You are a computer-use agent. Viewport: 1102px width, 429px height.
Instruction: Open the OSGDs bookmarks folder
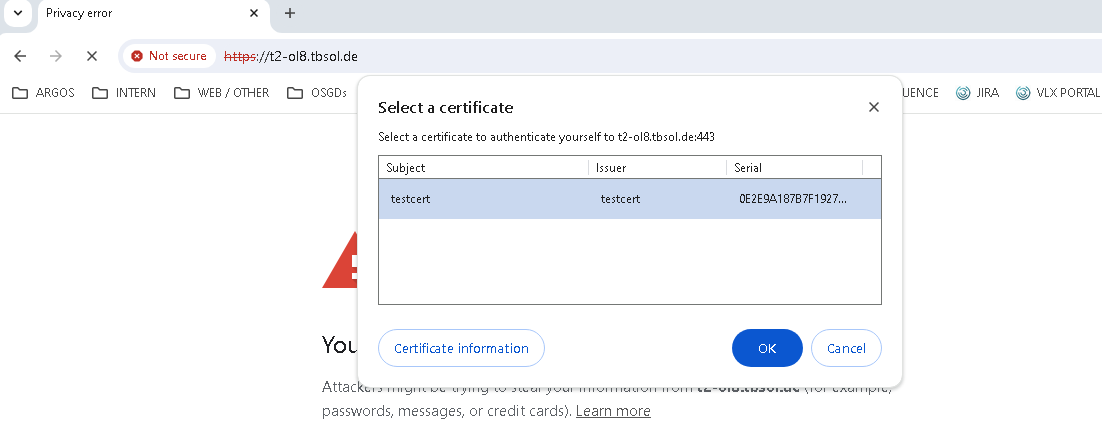tap(317, 93)
